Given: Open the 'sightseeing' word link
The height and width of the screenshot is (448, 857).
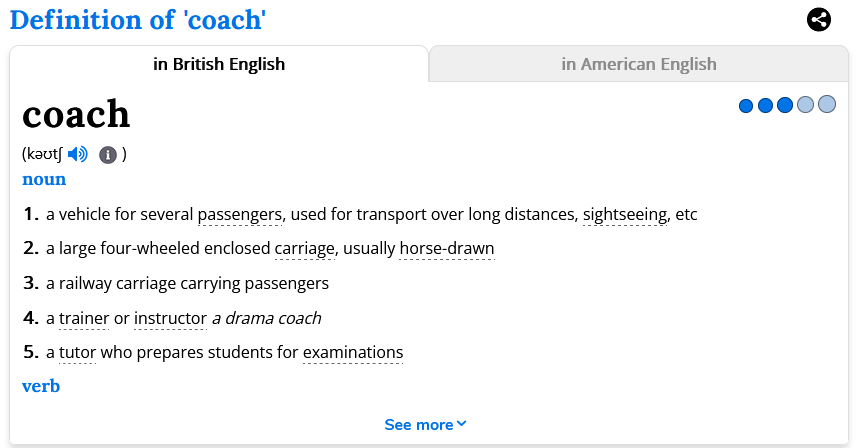Looking at the screenshot, I should tap(625, 214).
